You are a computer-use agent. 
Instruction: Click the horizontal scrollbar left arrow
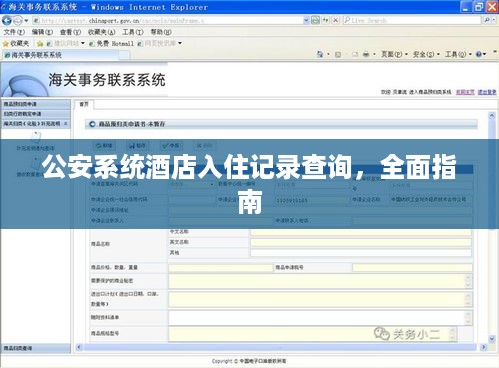click(79, 347)
